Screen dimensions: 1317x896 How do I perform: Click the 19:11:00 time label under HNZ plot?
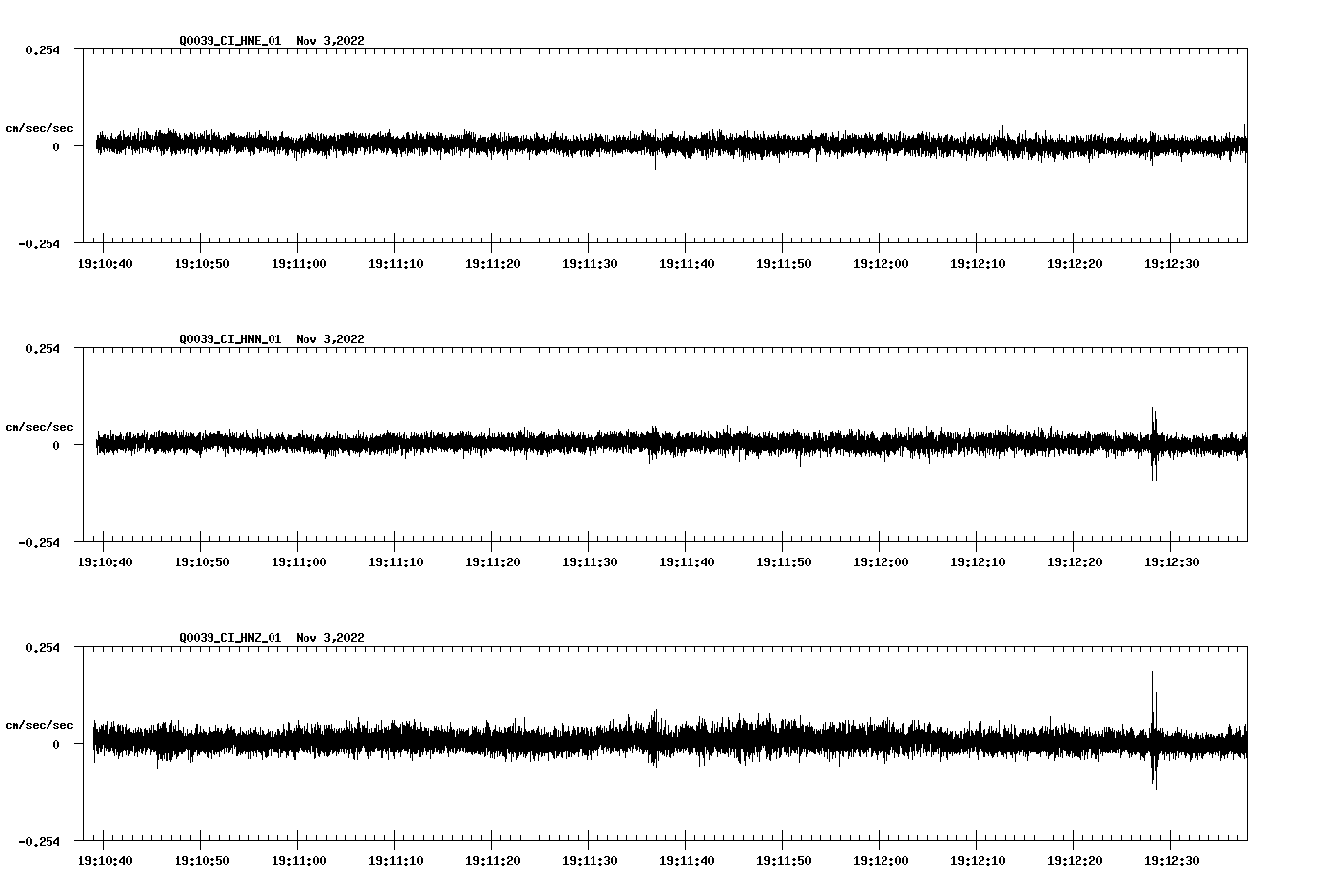coord(299,861)
